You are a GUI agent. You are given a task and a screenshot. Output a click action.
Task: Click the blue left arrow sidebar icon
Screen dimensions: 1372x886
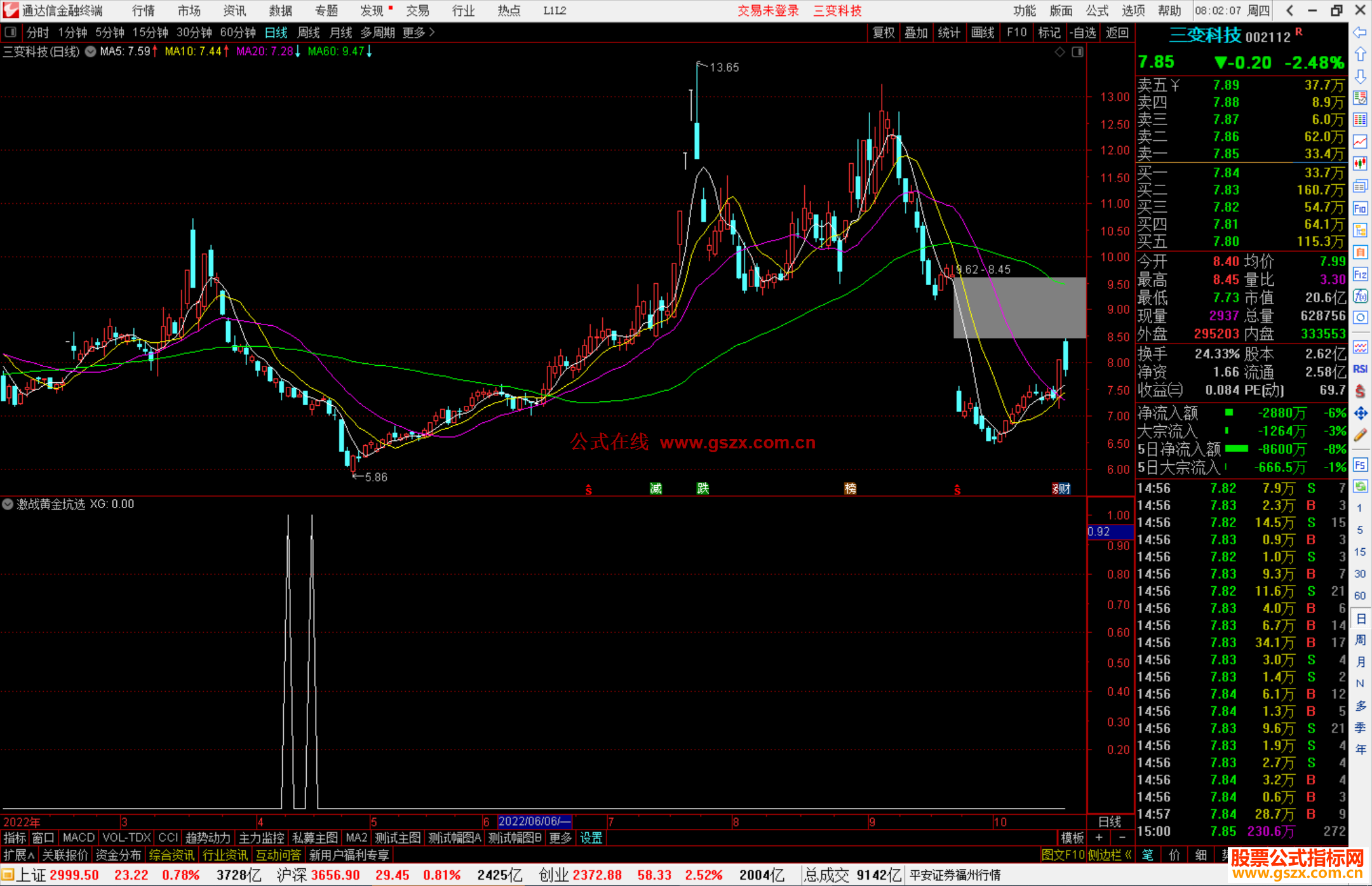pyautogui.click(x=1360, y=32)
